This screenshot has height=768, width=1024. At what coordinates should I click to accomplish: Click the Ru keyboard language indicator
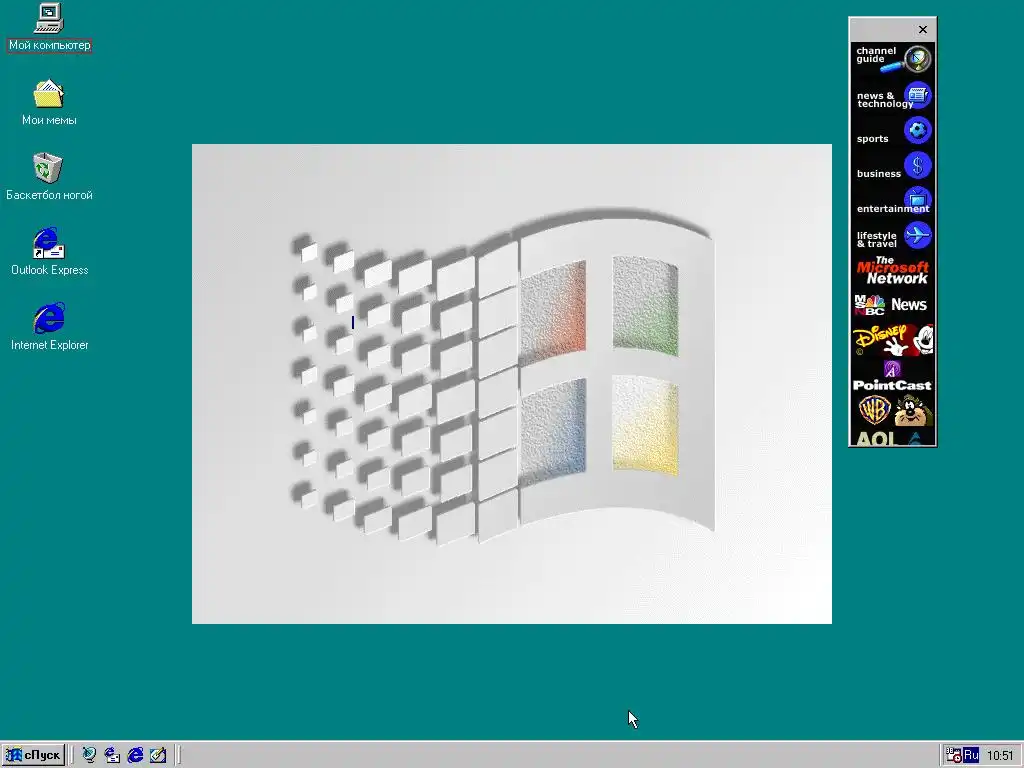click(x=971, y=755)
